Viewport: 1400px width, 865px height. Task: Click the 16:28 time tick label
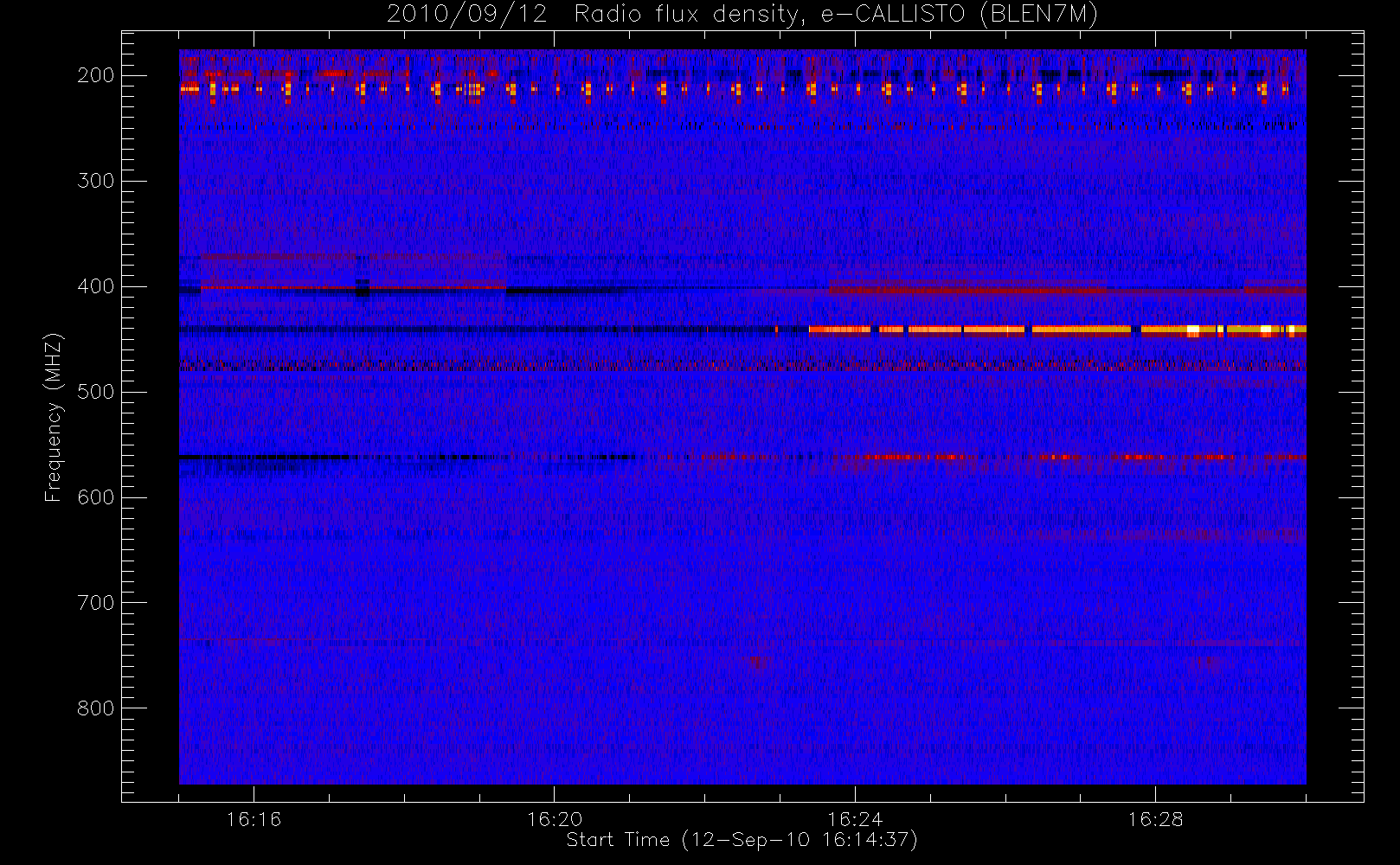tap(1155, 819)
